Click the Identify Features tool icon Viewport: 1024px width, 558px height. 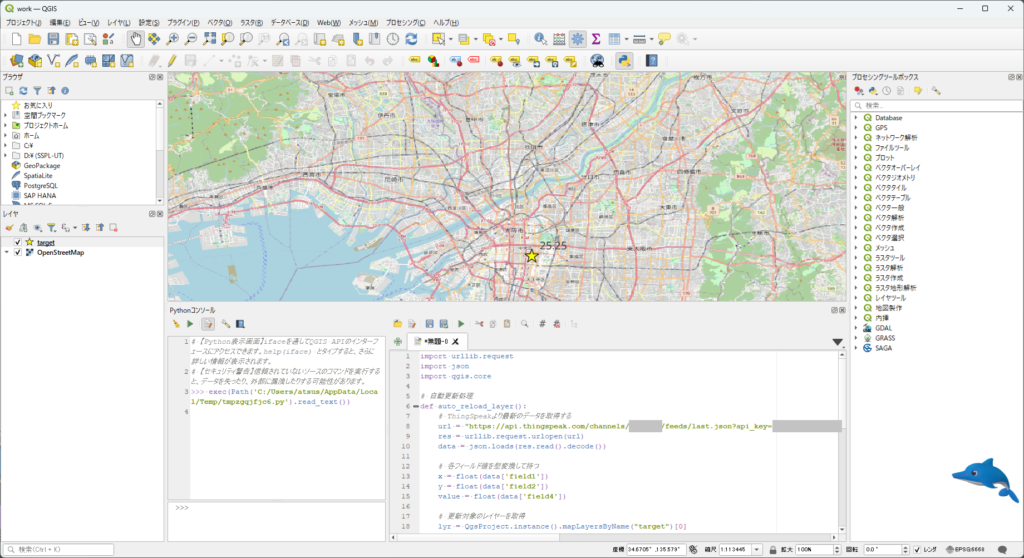(x=540, y=39)
